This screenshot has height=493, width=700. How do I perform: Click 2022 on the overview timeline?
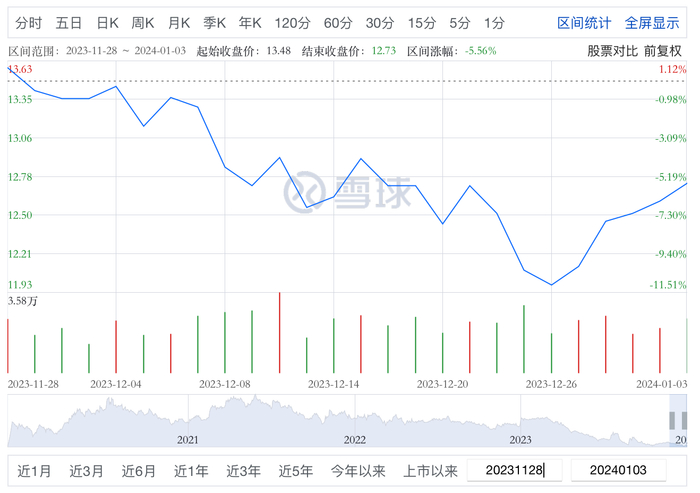[x=354, y=439]
